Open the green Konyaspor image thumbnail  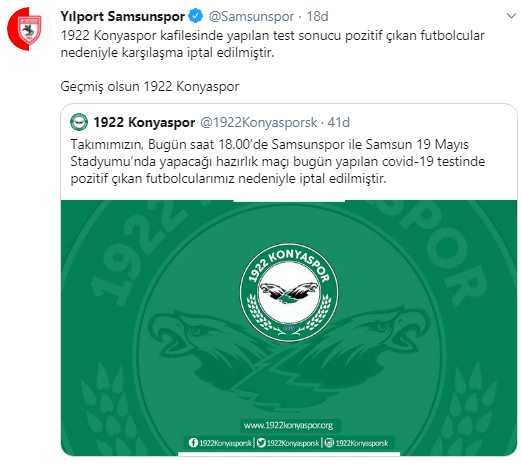[x=289, y=328]
